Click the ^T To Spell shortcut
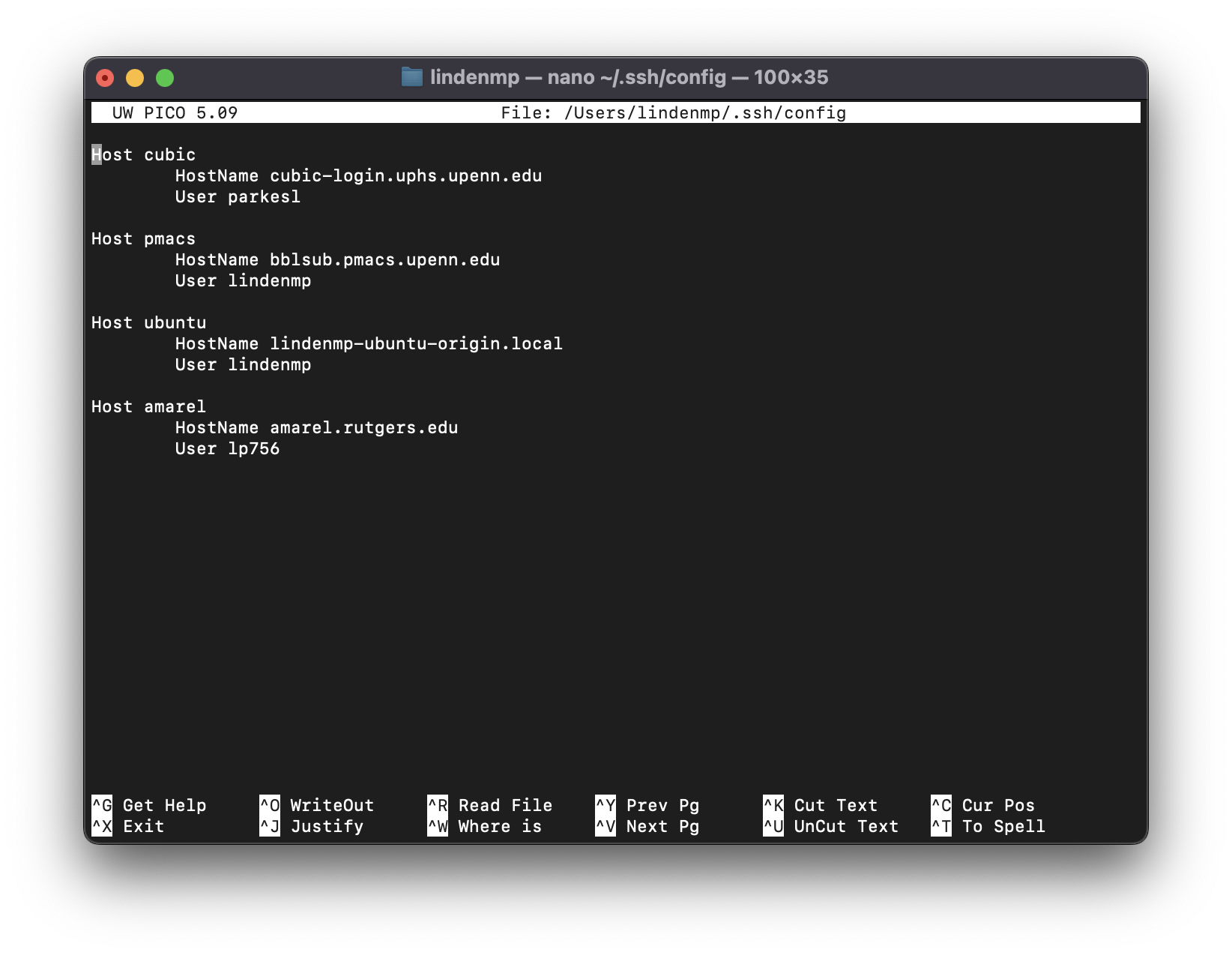Screen dimensions: 1232x955 [x=988, y=826]
